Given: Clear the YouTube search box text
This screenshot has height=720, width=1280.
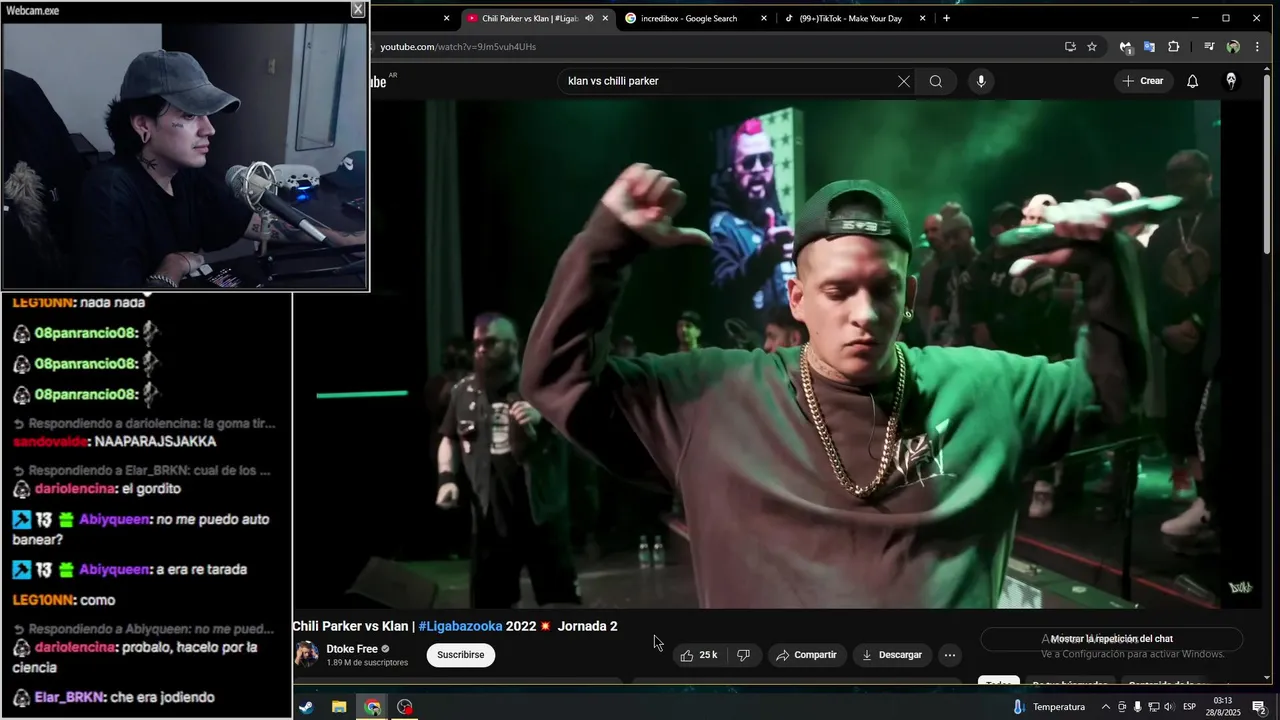Looking at the screenshot, I should (x=903, y=81).
